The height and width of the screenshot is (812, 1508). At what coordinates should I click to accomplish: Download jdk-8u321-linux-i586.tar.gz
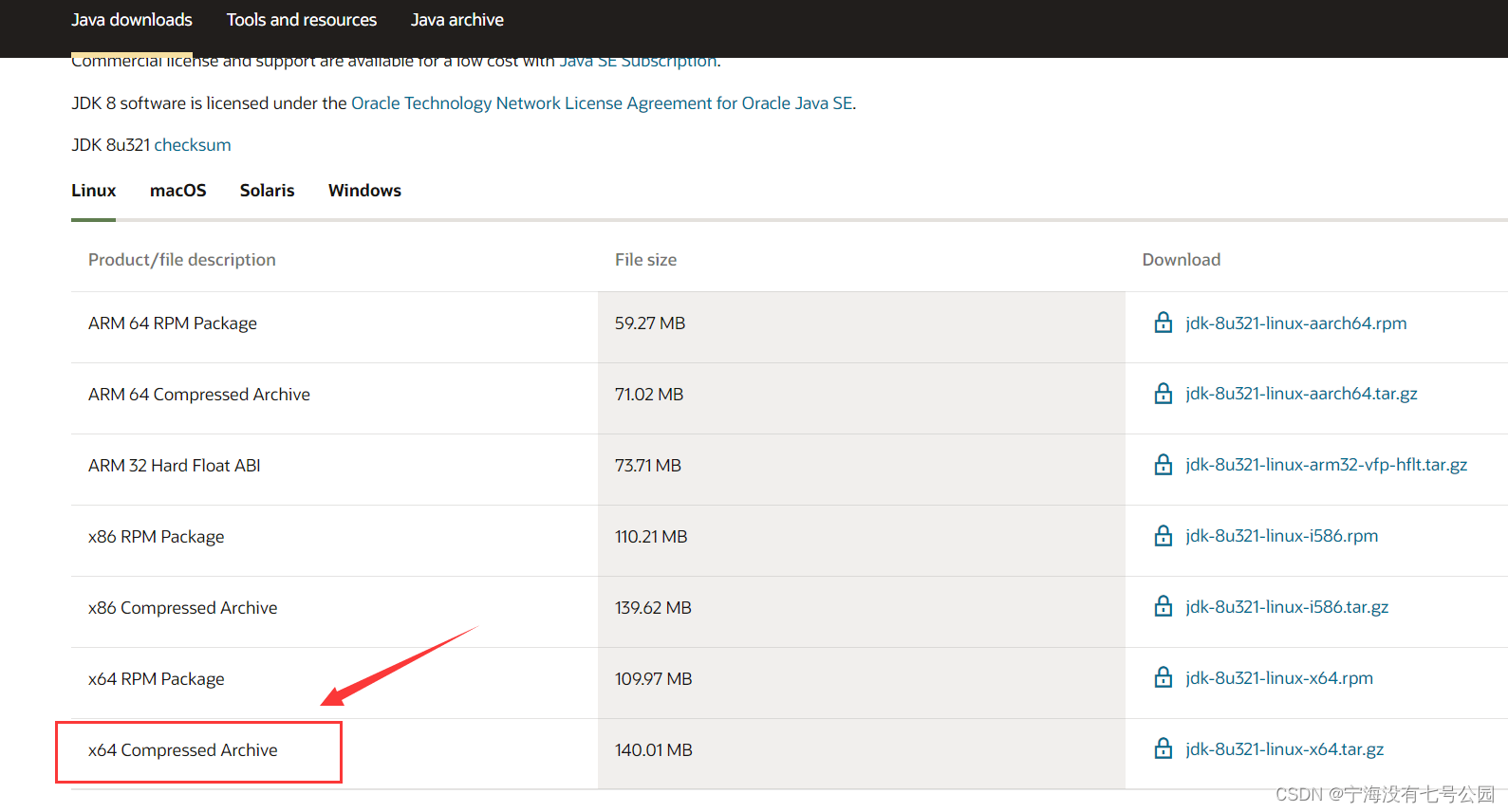point(1287,607)
